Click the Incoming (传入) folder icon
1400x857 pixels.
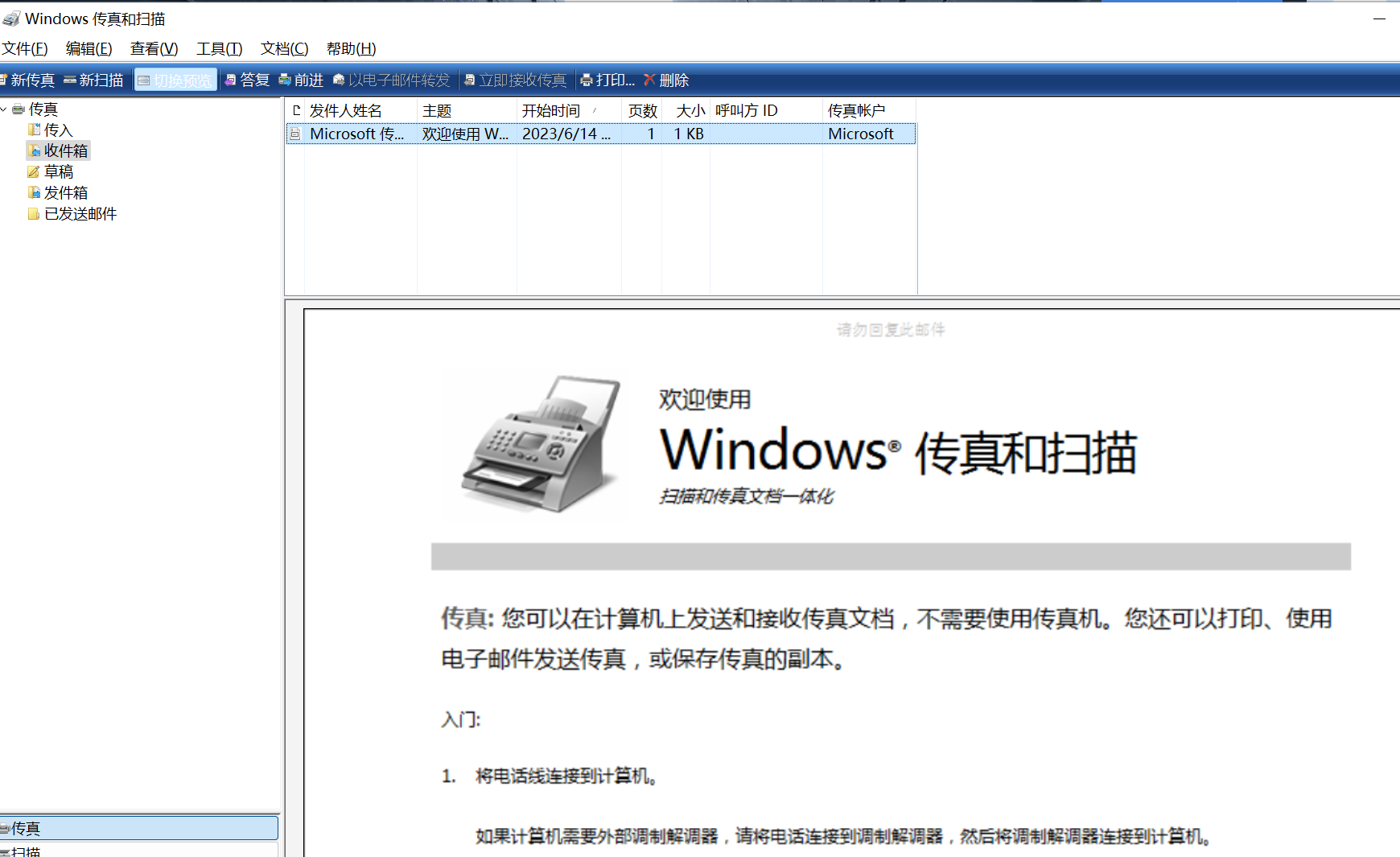pyautogui.click(x=34, y=130)
